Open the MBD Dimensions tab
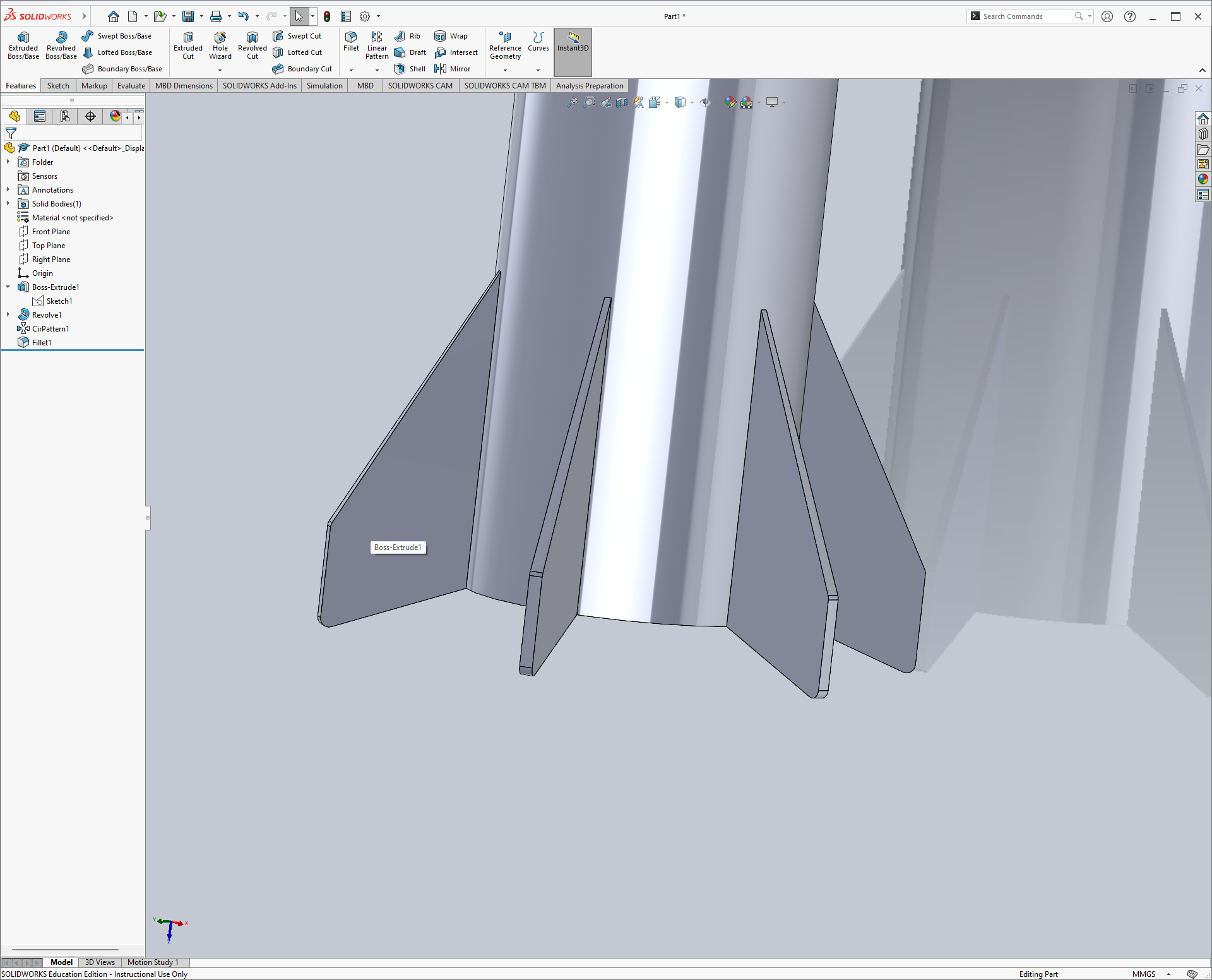Image resolution: width=1212 pixels, height=980 pixels. pos(184,86)
